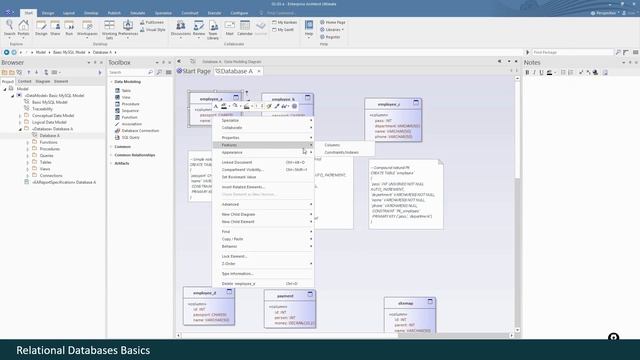Switch to the Start Page tab
The height and width of the screenshot is (360, 640).
[x=194, y=71]
